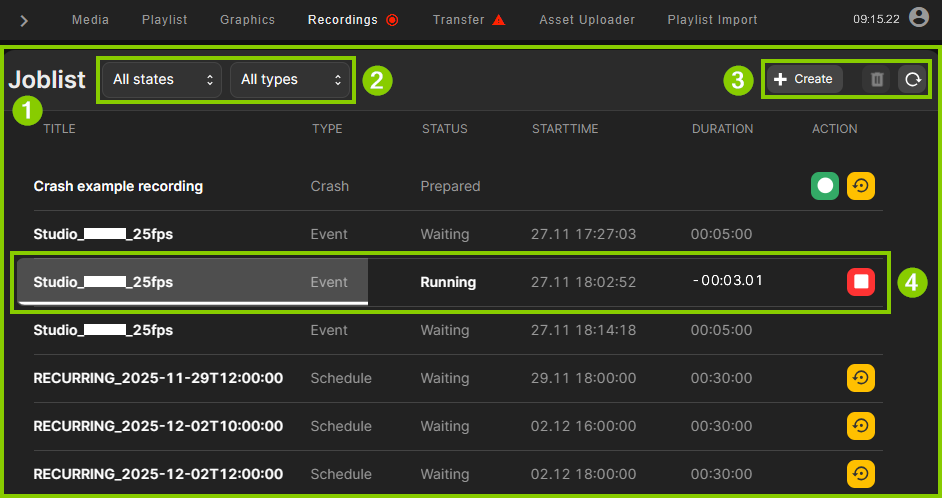This screenshot has height=498, width=942.
Task: Stop the Running Studio recording
Action: [x=861, y=282]
